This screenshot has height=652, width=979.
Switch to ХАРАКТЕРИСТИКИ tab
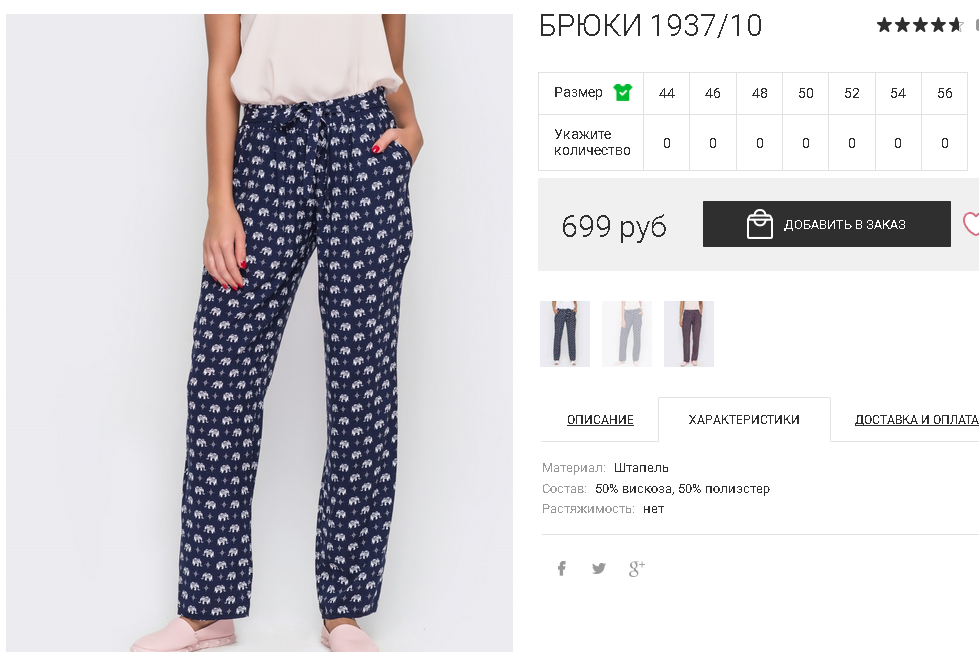click(x=744, y=420)
